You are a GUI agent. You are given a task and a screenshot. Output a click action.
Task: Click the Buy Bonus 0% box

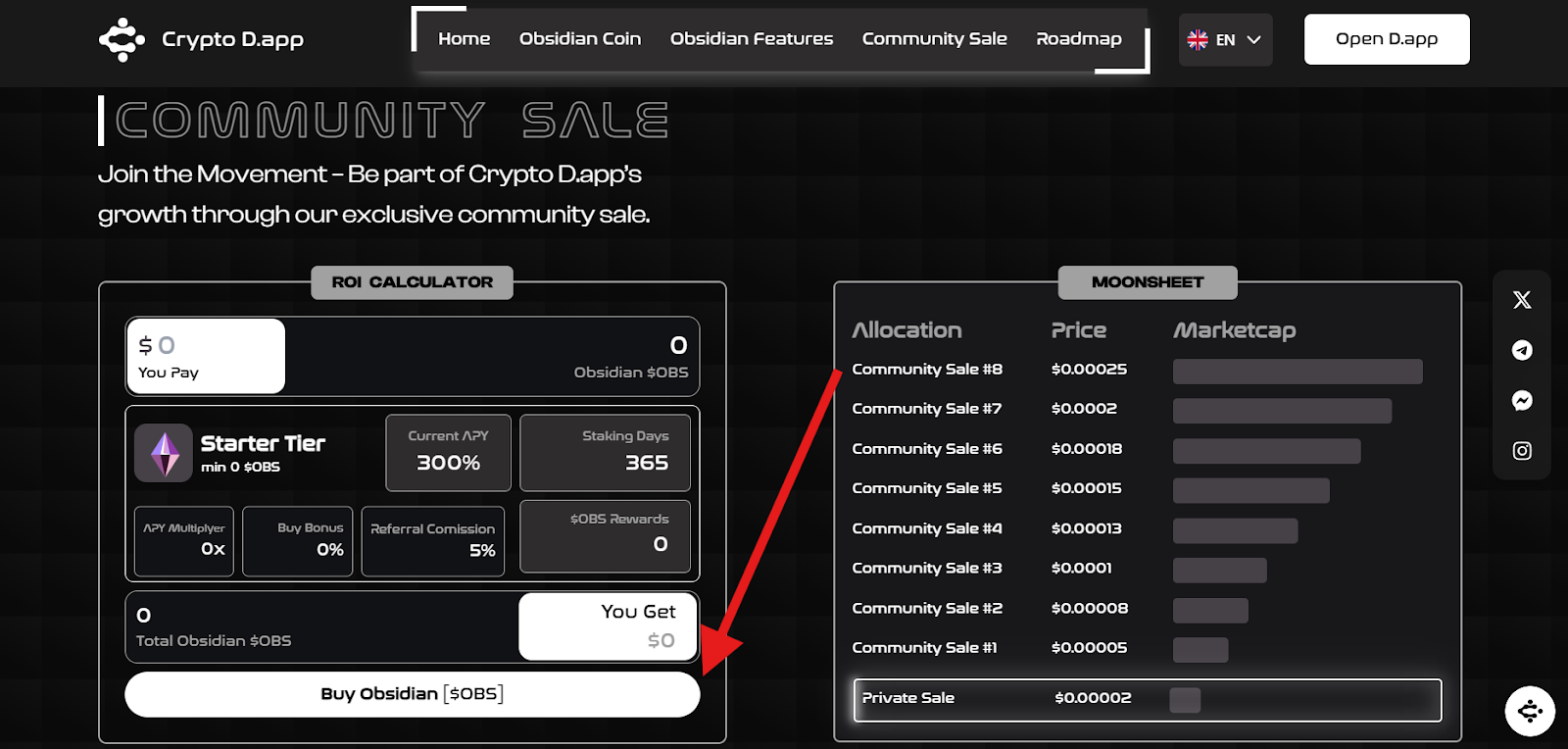pos(297,541)
